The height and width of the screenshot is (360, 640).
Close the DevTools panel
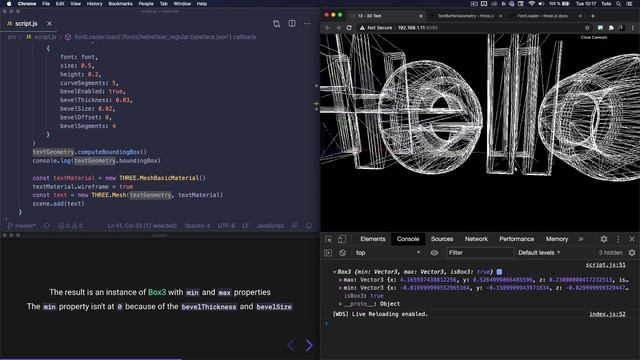tap(632, 239)
